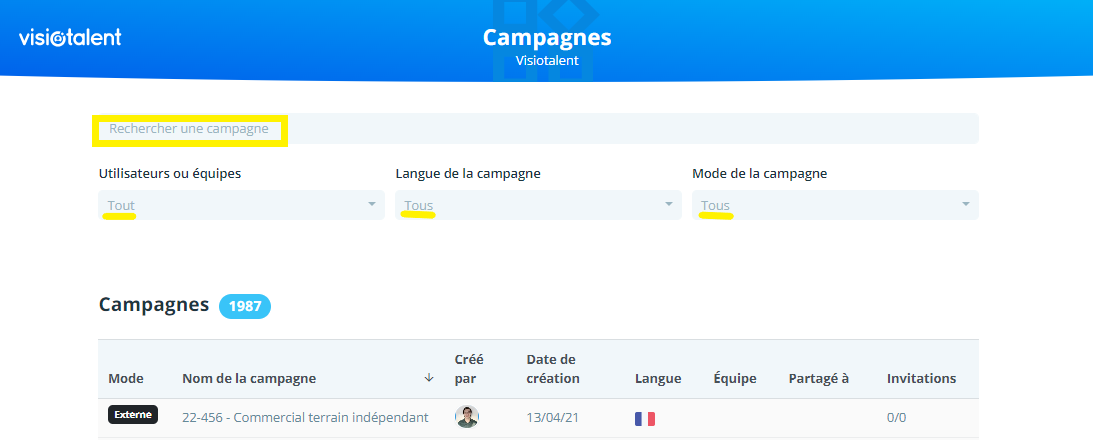Open campaign 22-456 Commercial terrain indépendant
Viewport: 1093px width, 440px height.
tap(305, 417)
